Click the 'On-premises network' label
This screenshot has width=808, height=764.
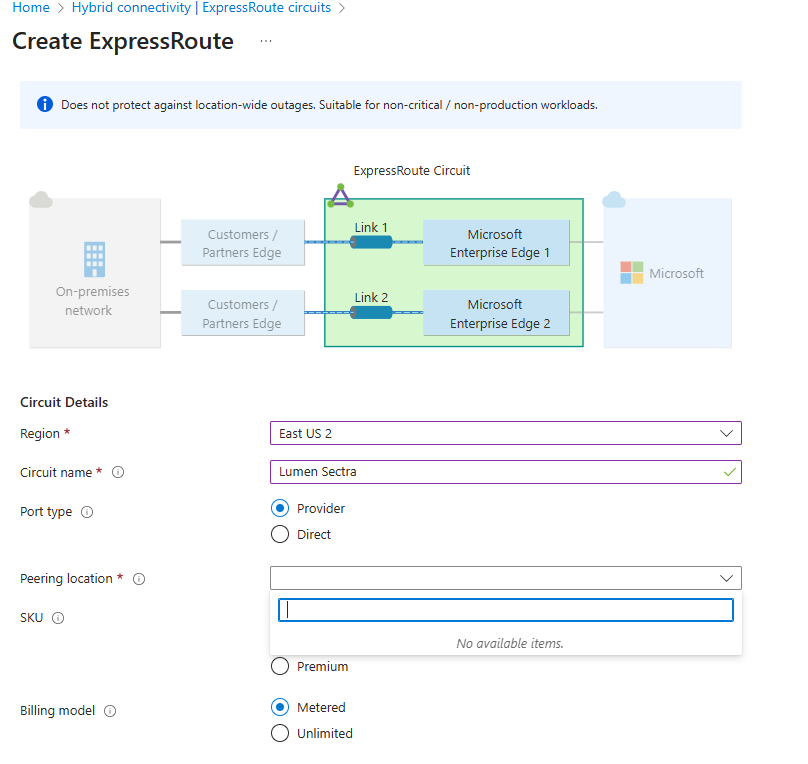[92, 301]
